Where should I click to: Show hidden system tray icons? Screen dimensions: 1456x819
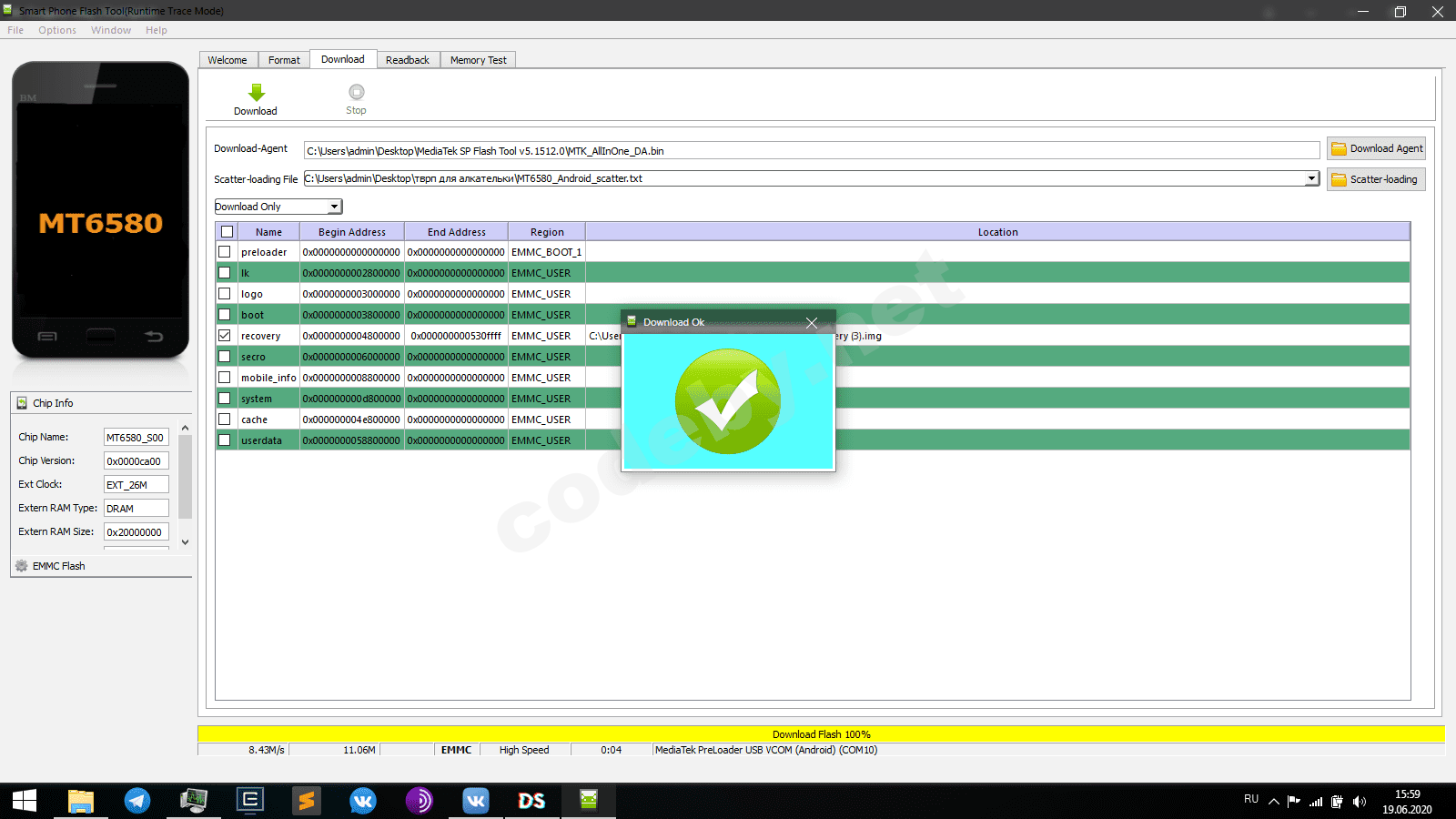(x=1274, y=802)
